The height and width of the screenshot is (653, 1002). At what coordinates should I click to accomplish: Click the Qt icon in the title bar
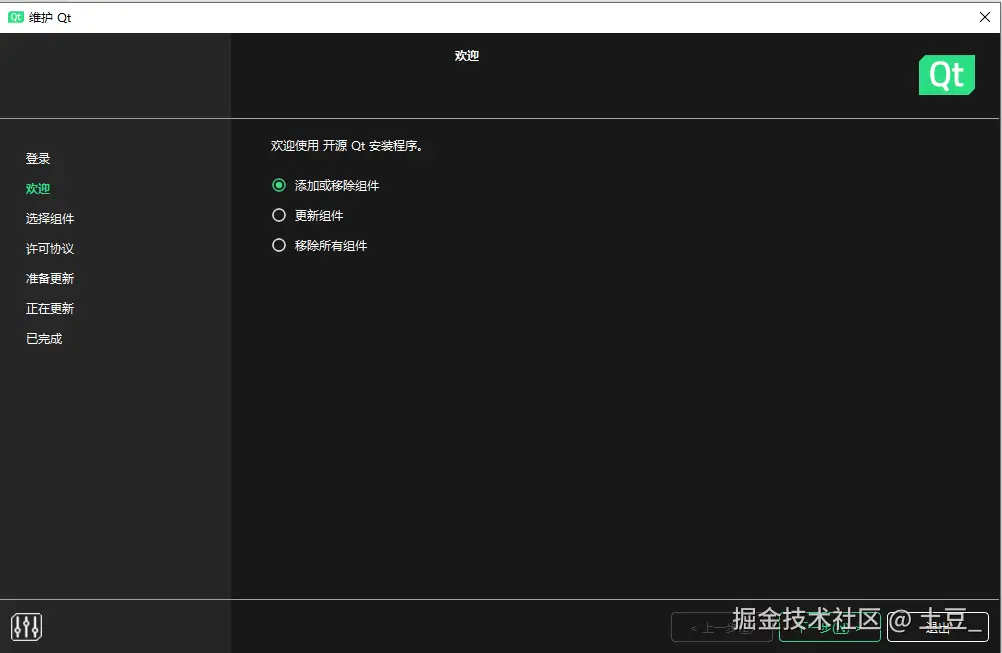pyautogui.click(x=15, y=17)
